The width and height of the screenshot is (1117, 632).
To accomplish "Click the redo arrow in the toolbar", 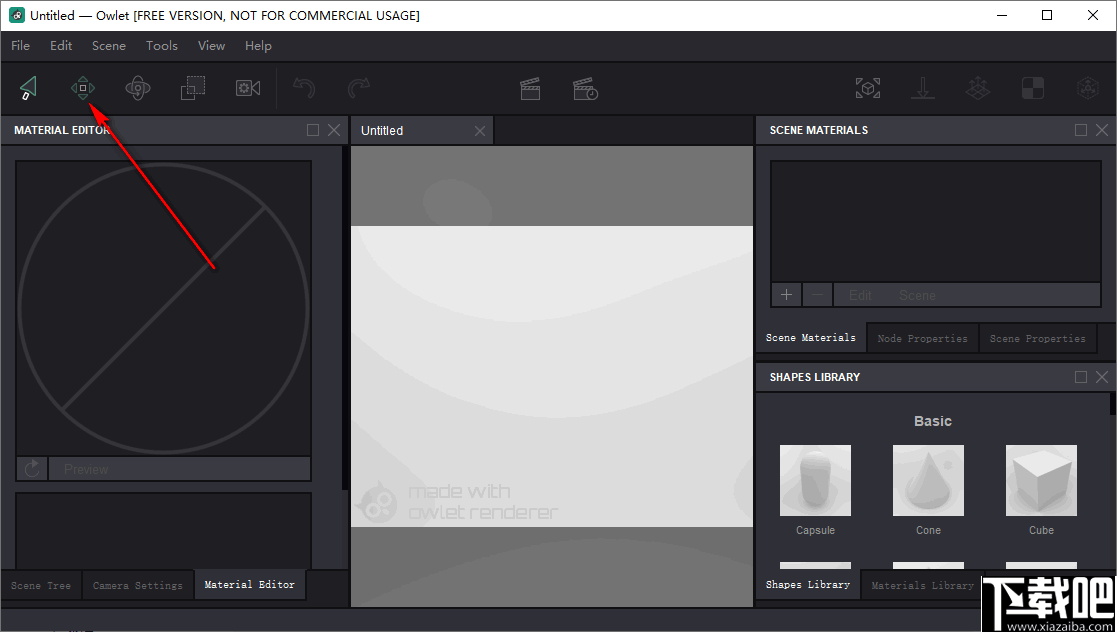I will point(358,88).
